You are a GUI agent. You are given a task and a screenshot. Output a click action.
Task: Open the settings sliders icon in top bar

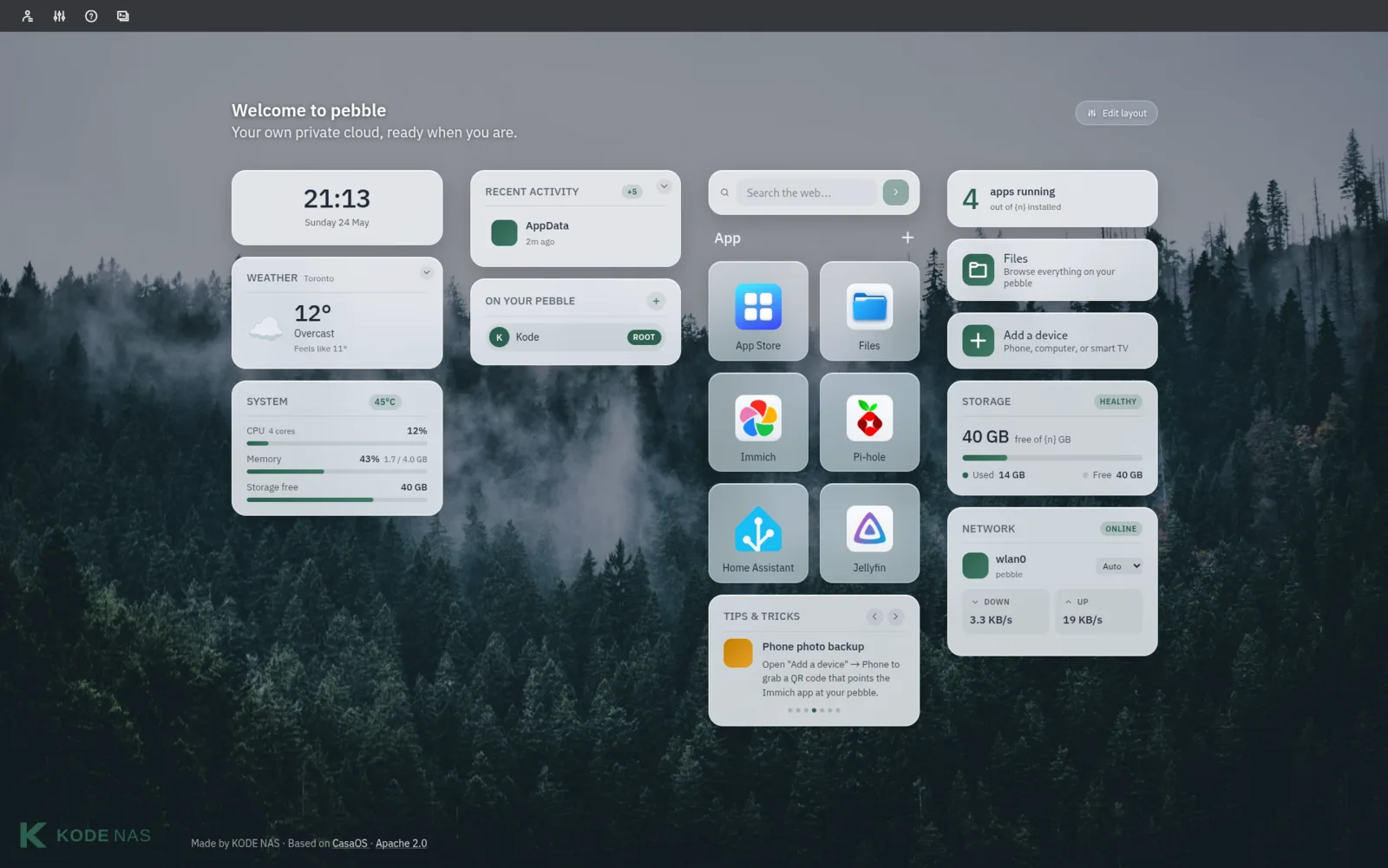[59, 16]
